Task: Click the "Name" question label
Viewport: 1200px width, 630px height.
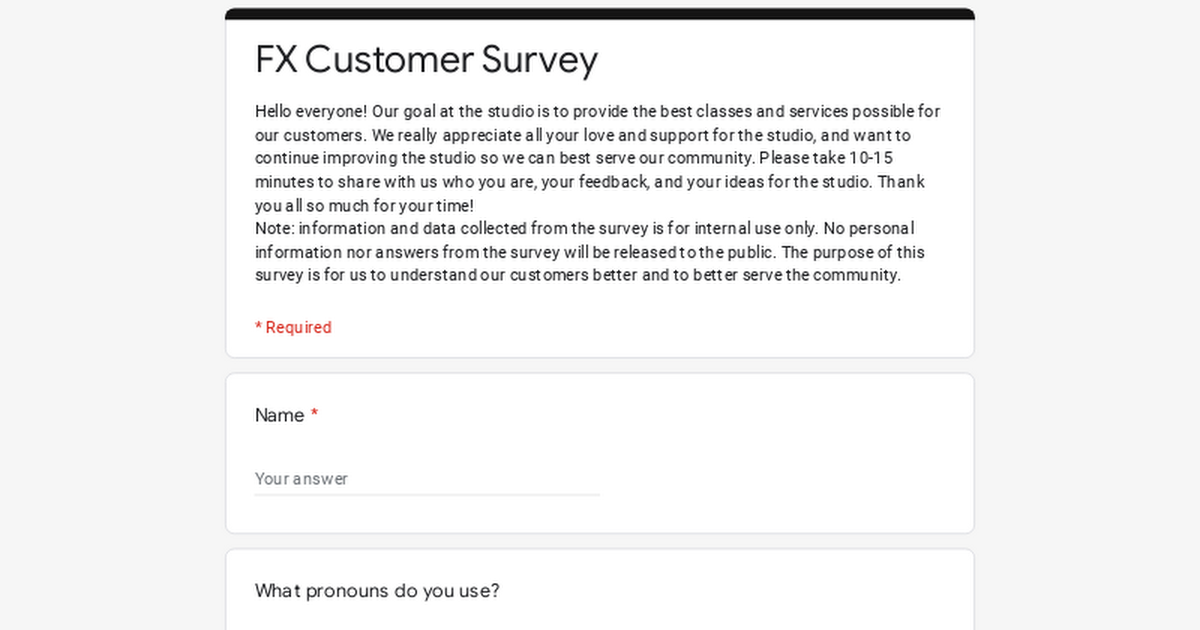Action: point(279,416)
